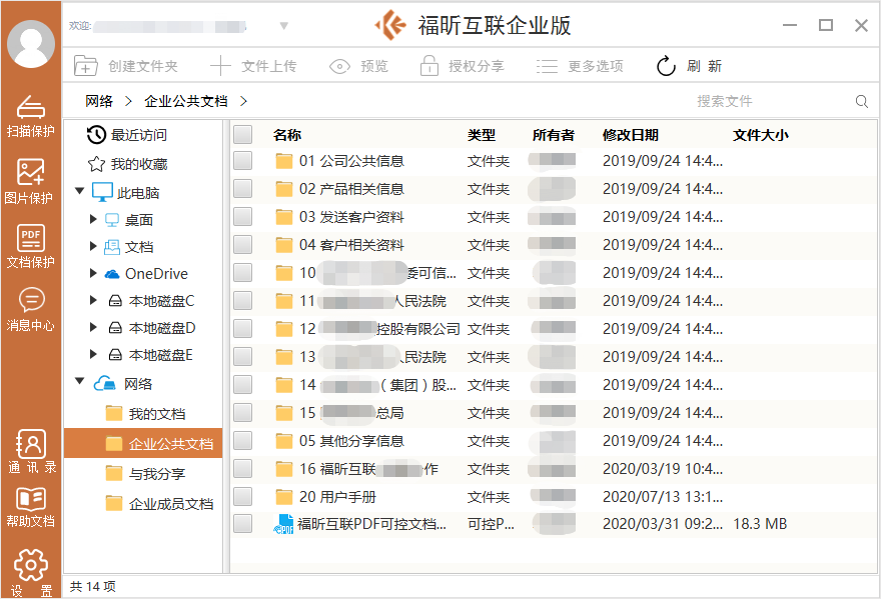The image size is (881, 599).
Task: Sort by 文件大小 column header
Action: [x=761, y=135]
